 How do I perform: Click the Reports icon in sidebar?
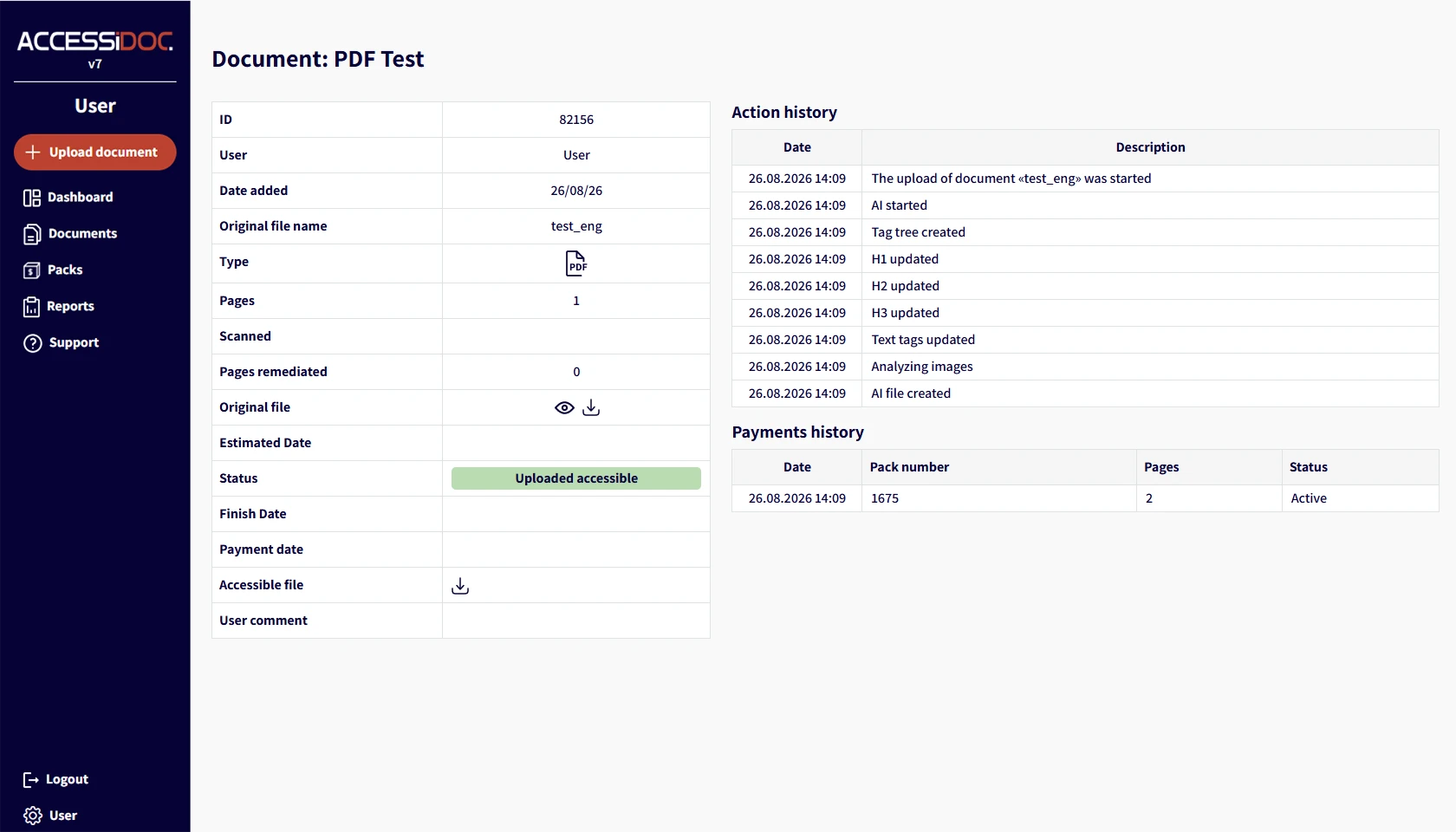[x=32, y=307]
